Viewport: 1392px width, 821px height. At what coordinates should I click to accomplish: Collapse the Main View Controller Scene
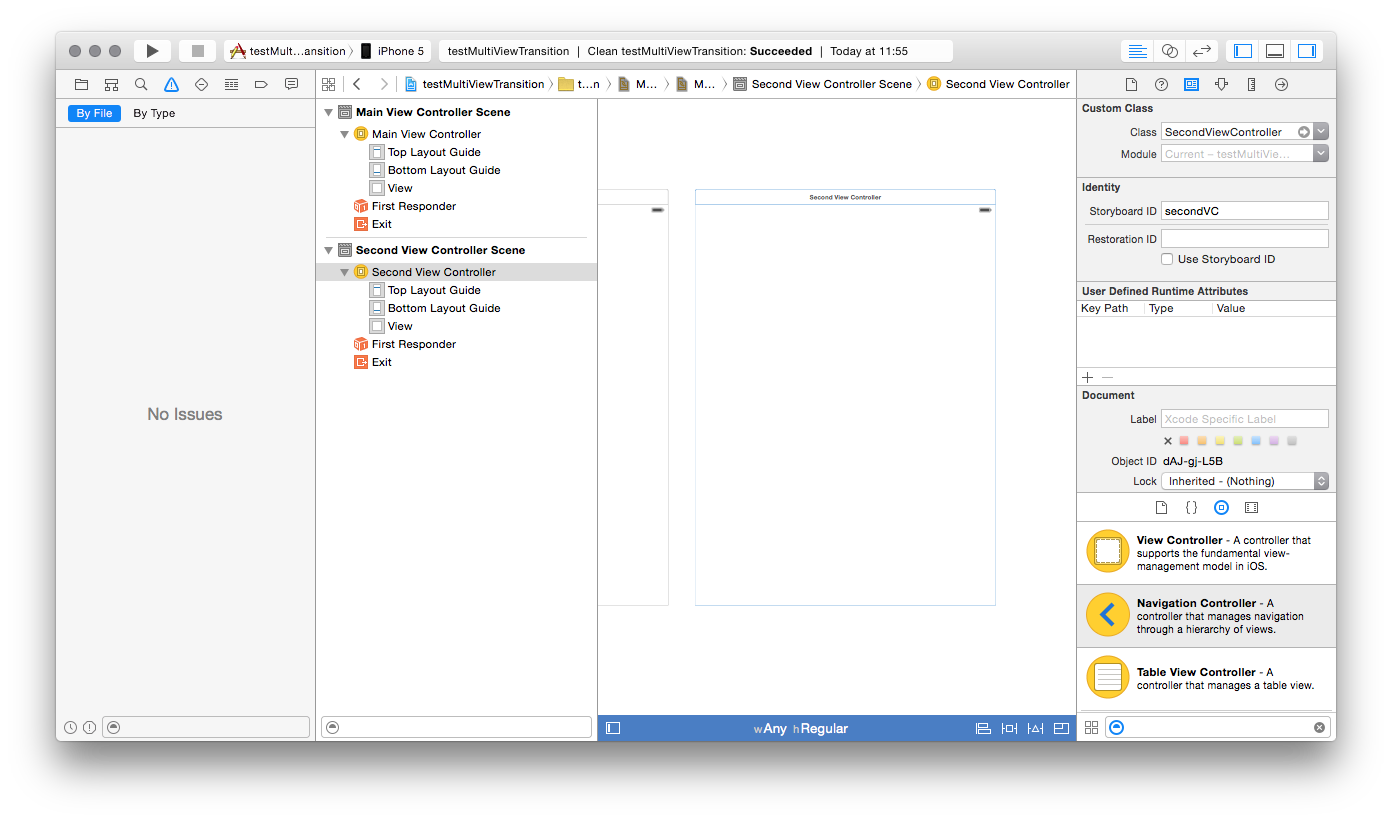(328, 112)
